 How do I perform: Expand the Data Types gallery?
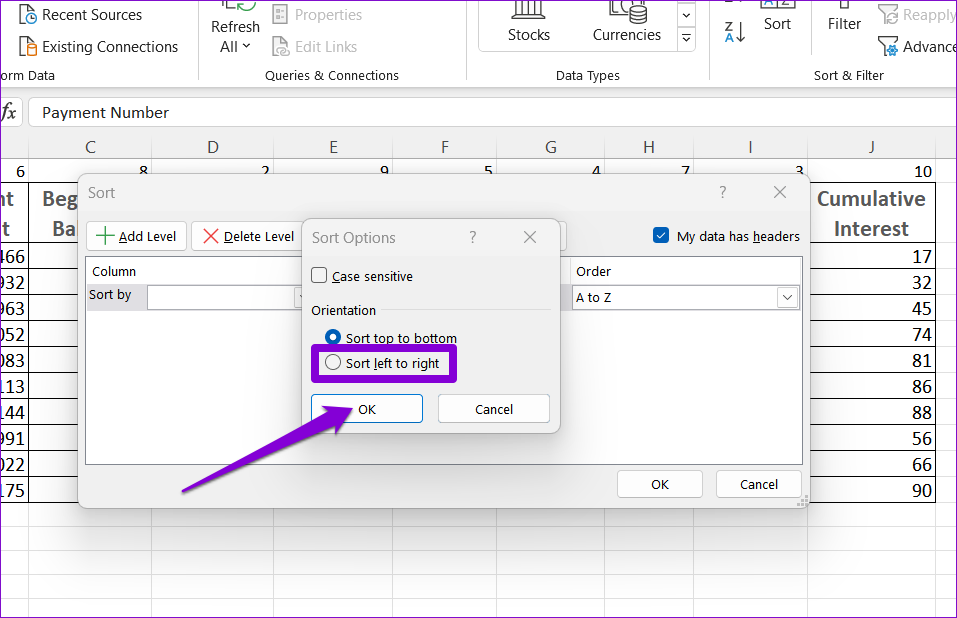click(x=686, y=39)
